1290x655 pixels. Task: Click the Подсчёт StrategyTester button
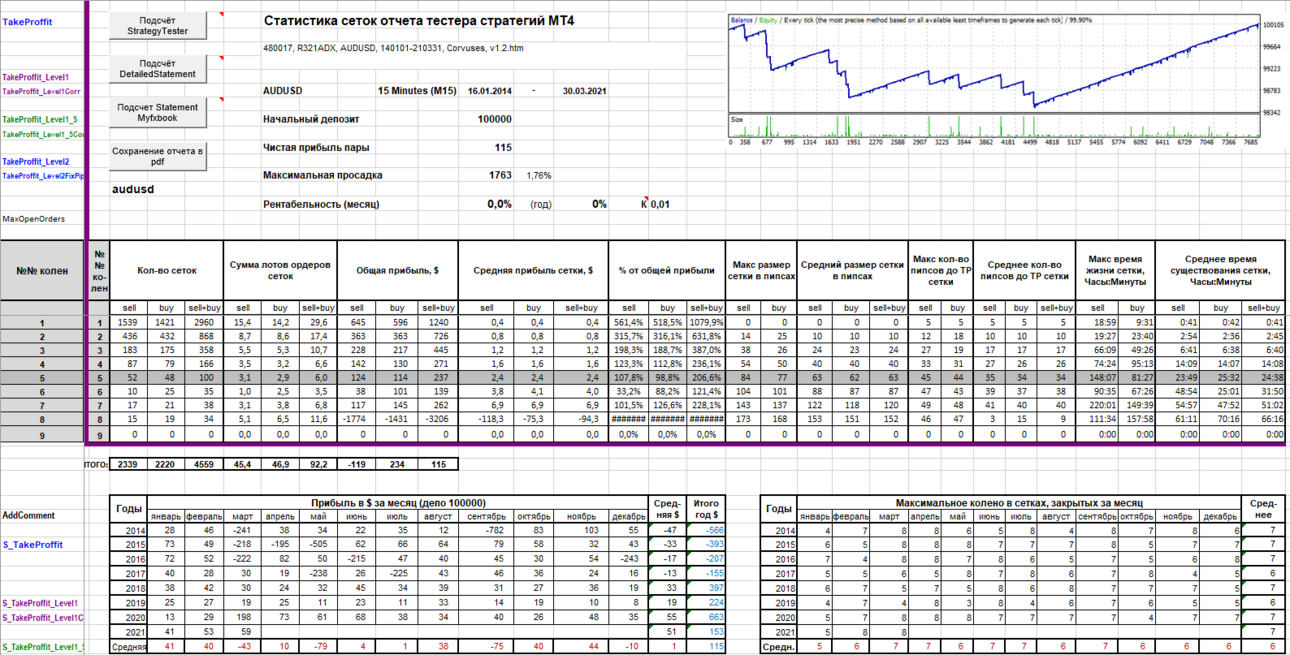(158, 26)
